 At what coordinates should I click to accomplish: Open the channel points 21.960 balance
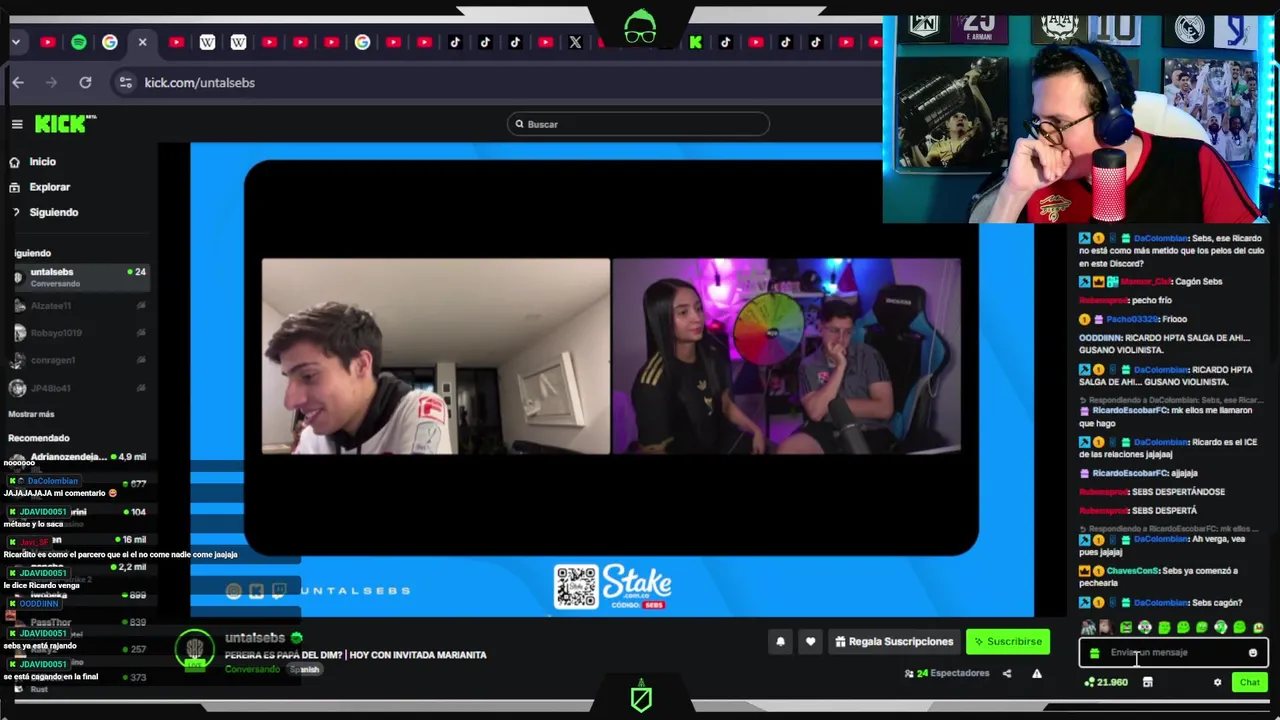(1106, 682)
